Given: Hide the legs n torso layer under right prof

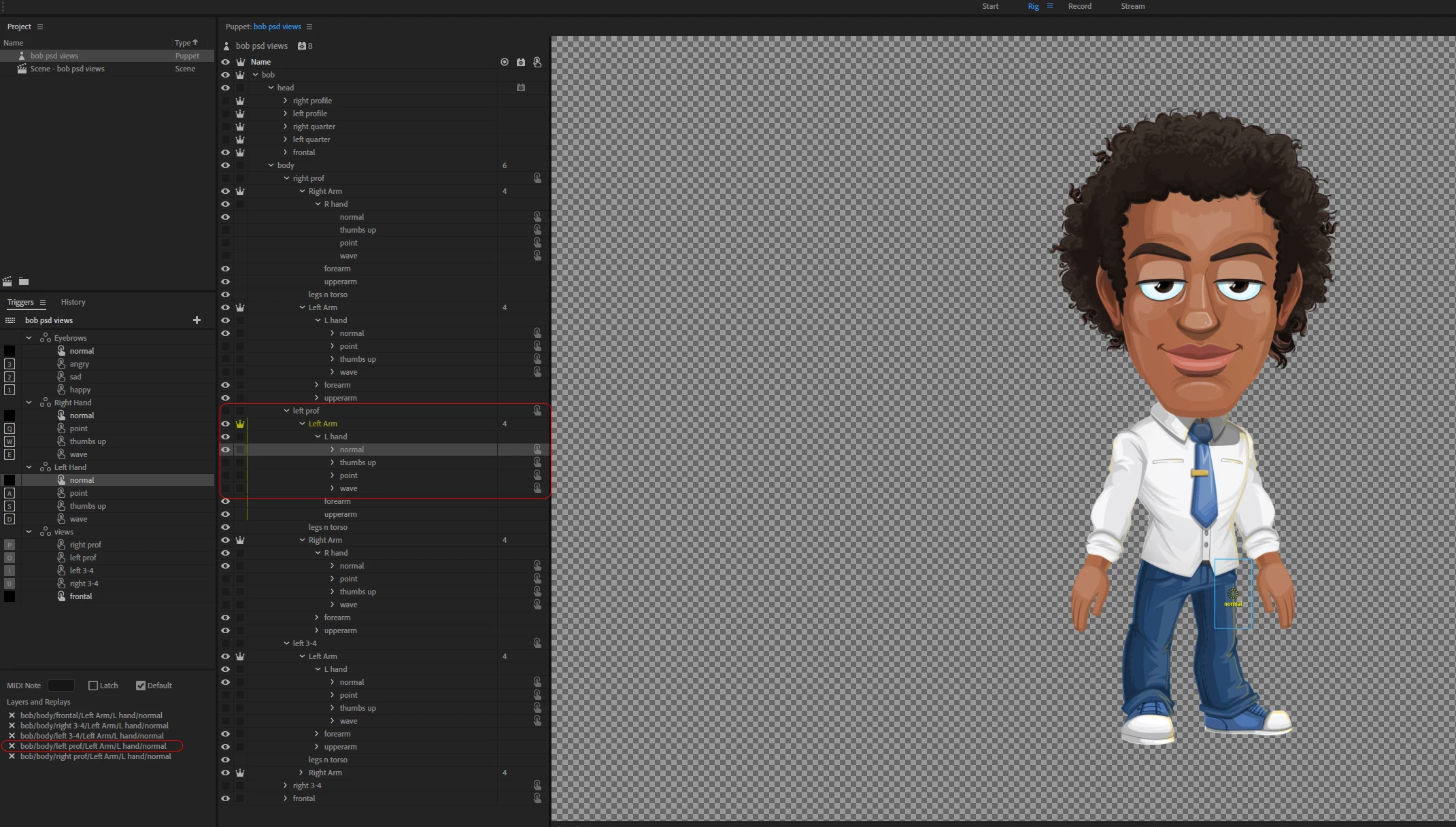Looking at the screenshot, I should (225, 294).
